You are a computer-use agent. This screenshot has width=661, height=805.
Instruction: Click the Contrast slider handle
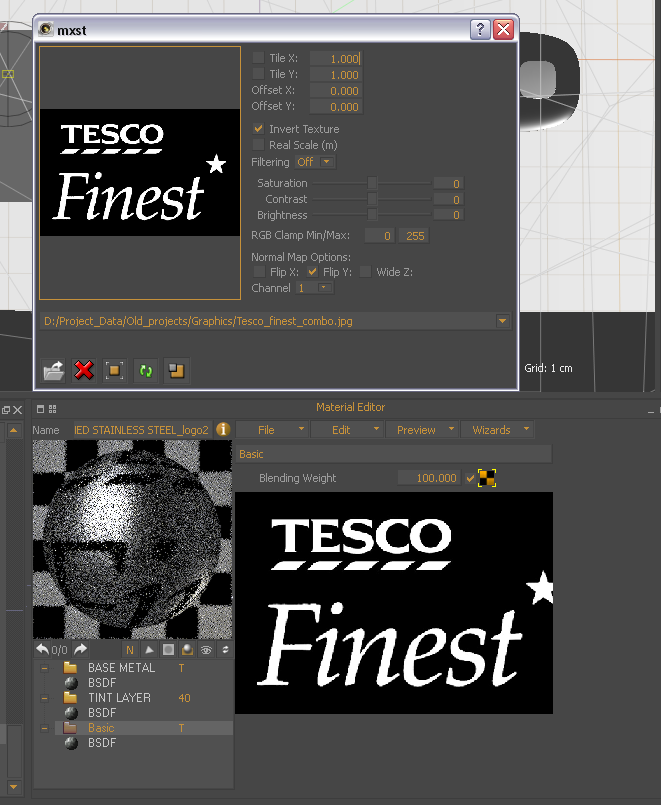[x=372, y=199]
